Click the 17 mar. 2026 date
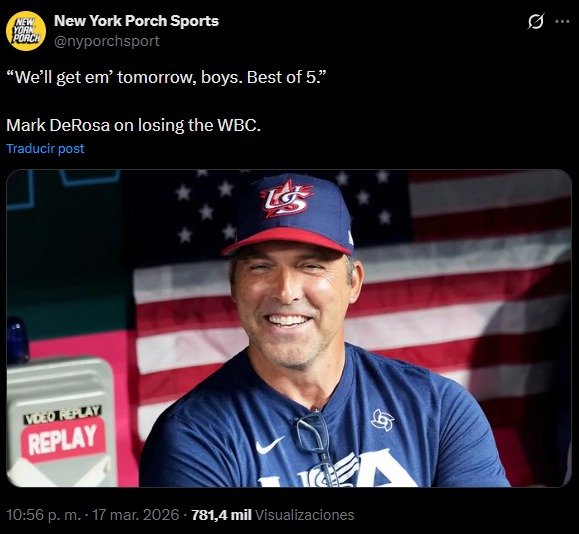 (x=135, y=515)
